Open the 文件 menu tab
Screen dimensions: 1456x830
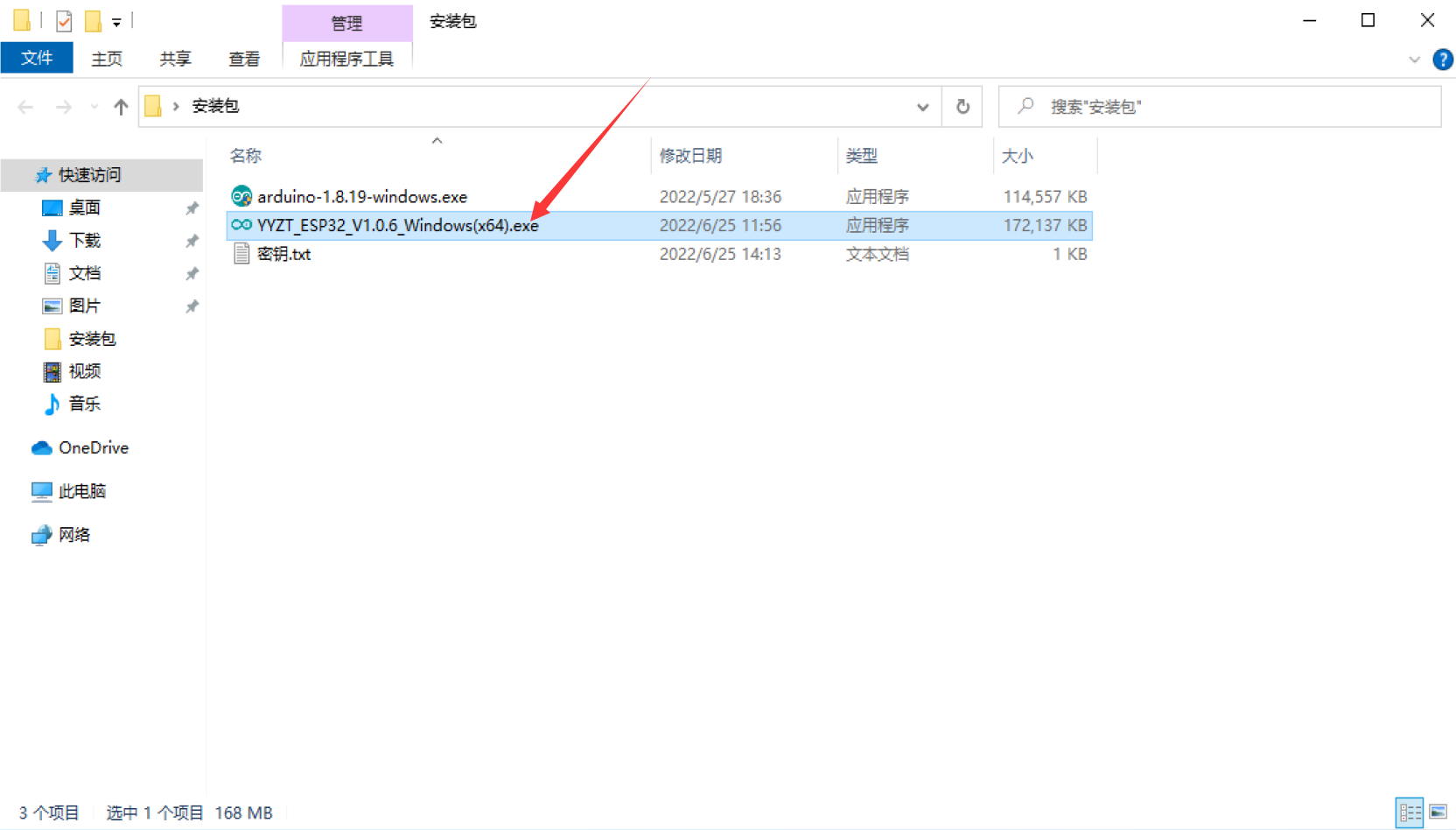click(x=37, y=58)
